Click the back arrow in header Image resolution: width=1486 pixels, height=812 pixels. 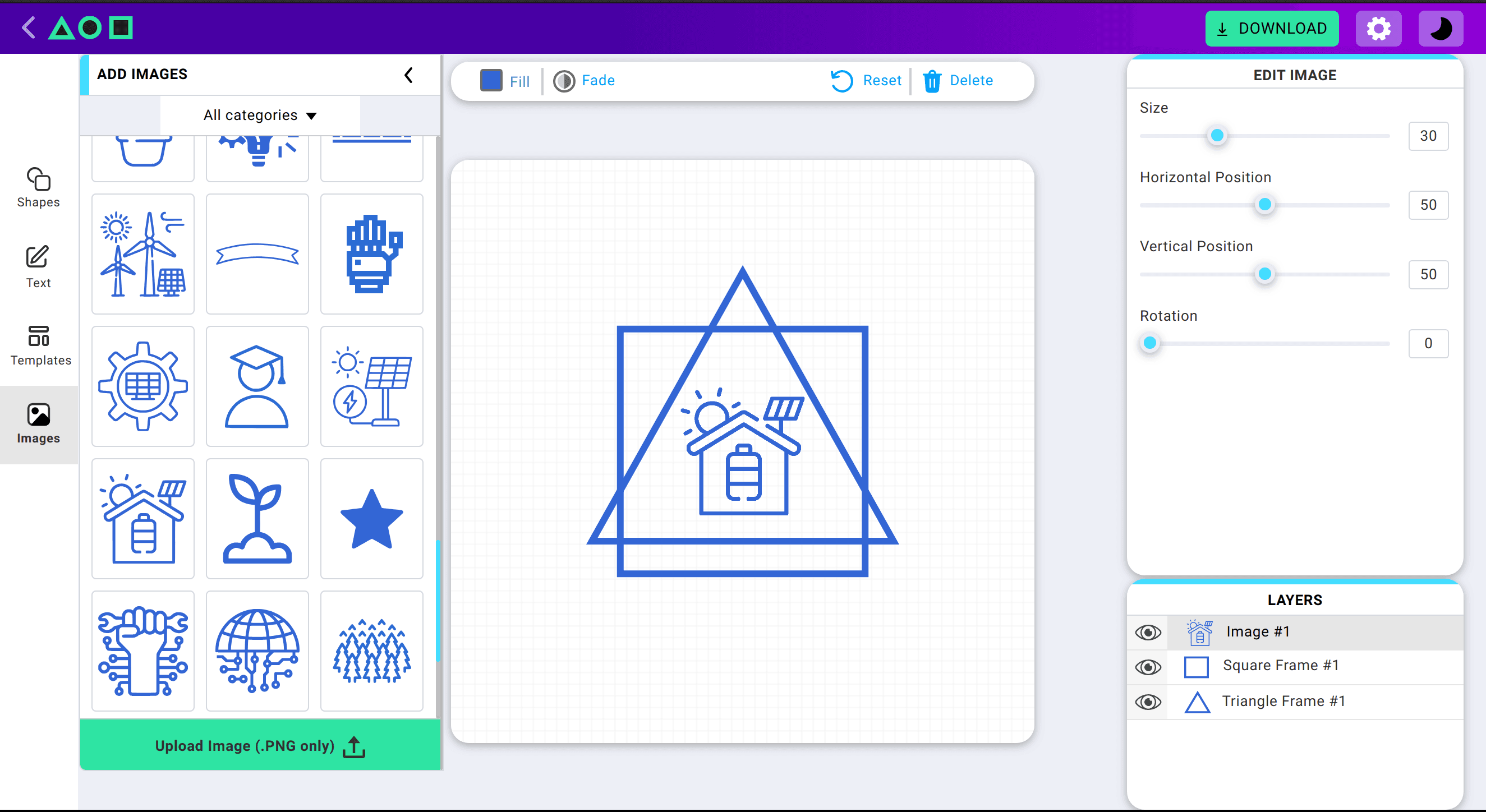(x=28, y=27)
